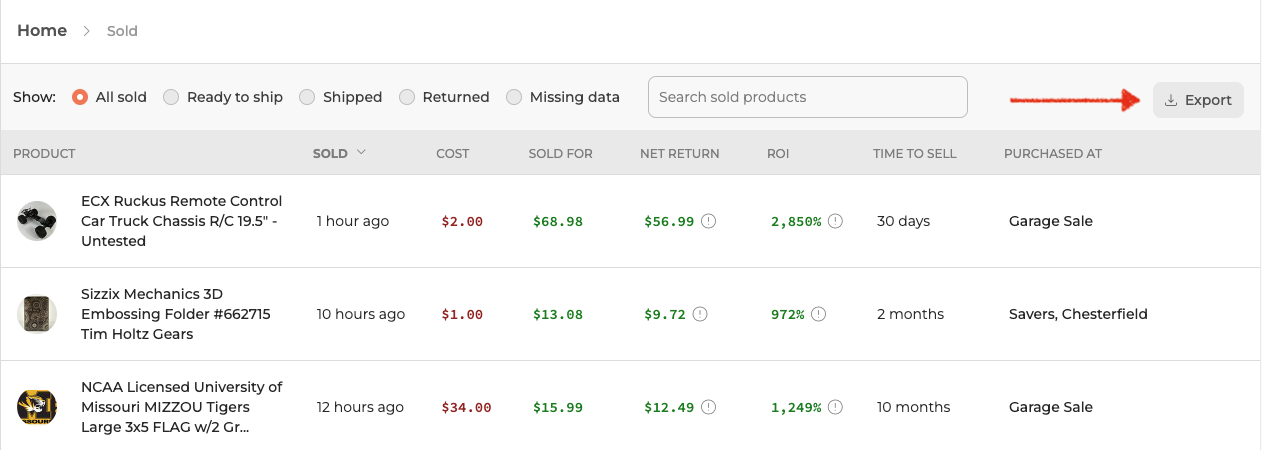Open the NCAA Mizzou Tigers flag product

(x=182, y=407)
